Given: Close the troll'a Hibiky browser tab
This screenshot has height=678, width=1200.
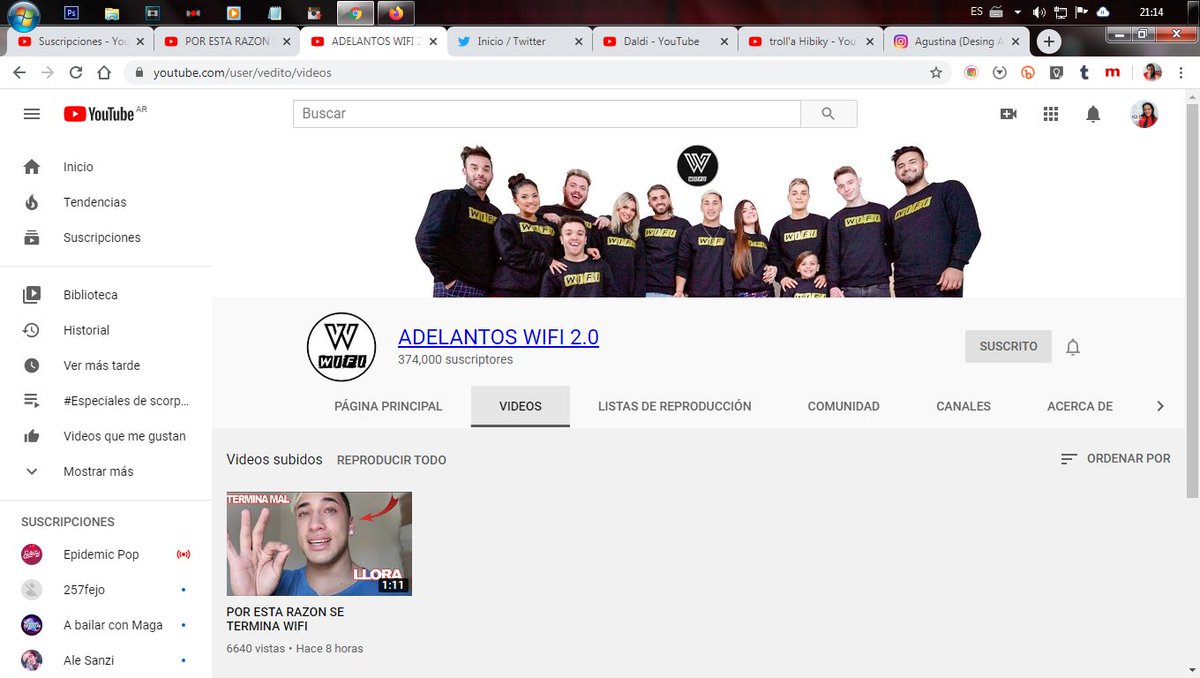Looking at the screenshot, I should 870,41.
